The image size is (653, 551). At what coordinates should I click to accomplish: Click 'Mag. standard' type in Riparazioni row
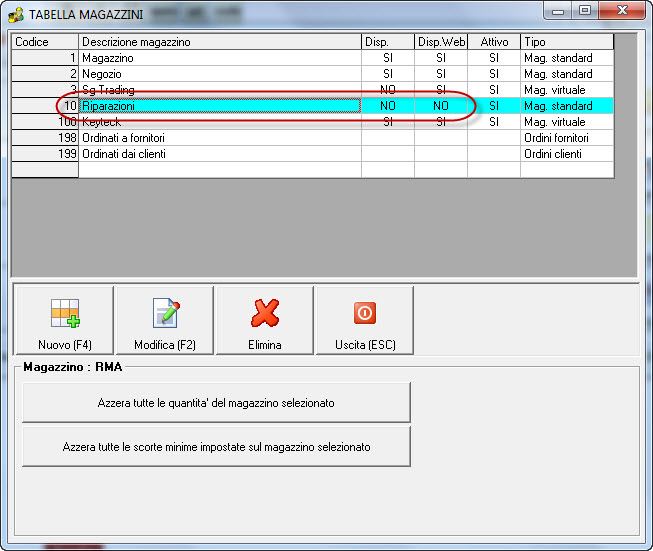[x=567, y=106]
